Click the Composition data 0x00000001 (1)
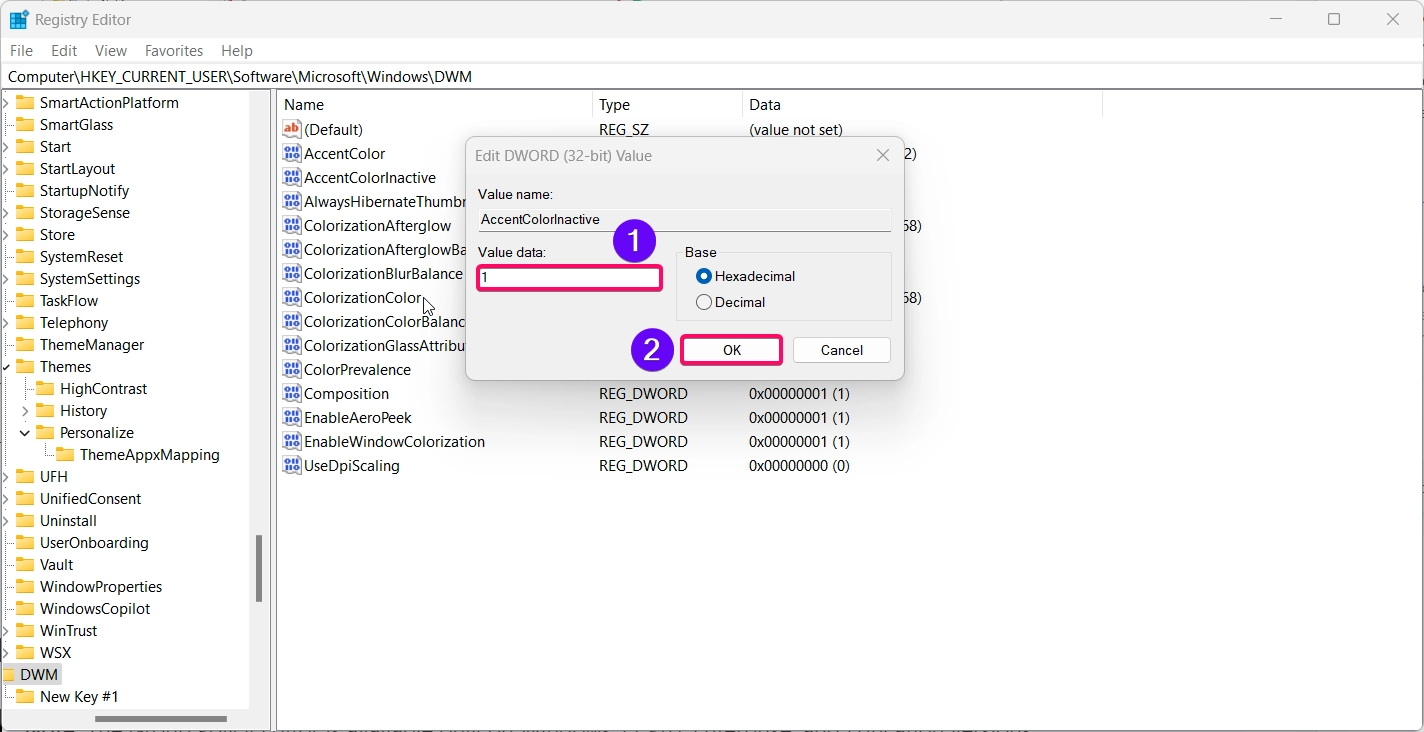 (x=799, y=393)
